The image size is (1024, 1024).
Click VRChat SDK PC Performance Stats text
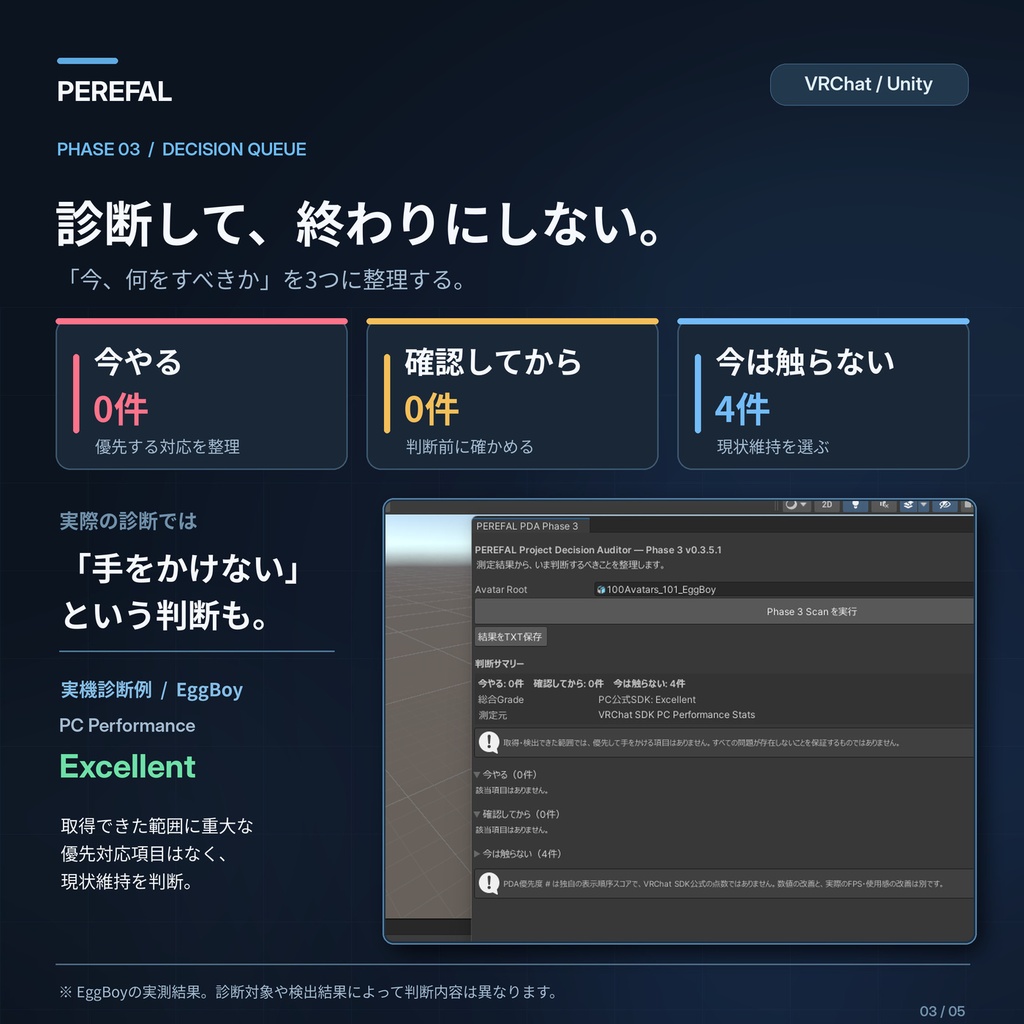[x=677, y=714]
